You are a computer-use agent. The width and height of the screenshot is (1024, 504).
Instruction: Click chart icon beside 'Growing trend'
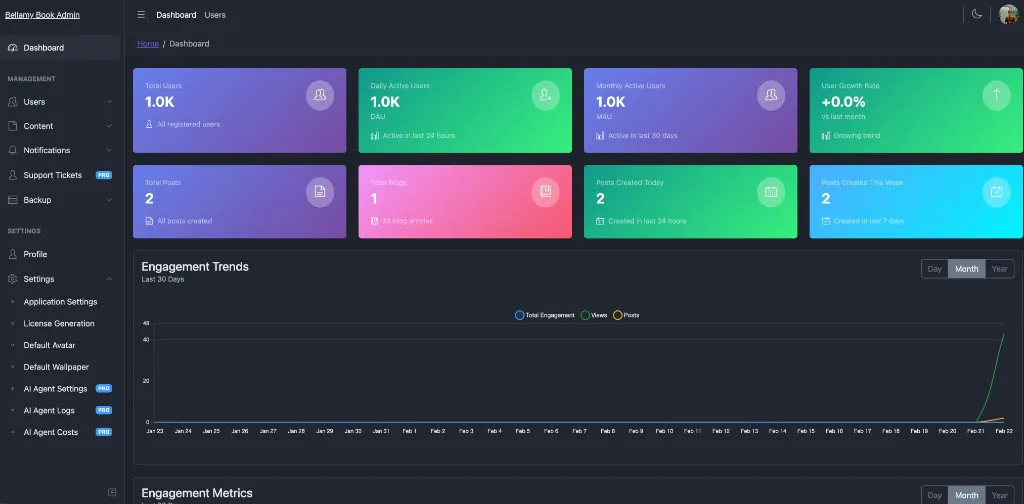tap(825, 136)
